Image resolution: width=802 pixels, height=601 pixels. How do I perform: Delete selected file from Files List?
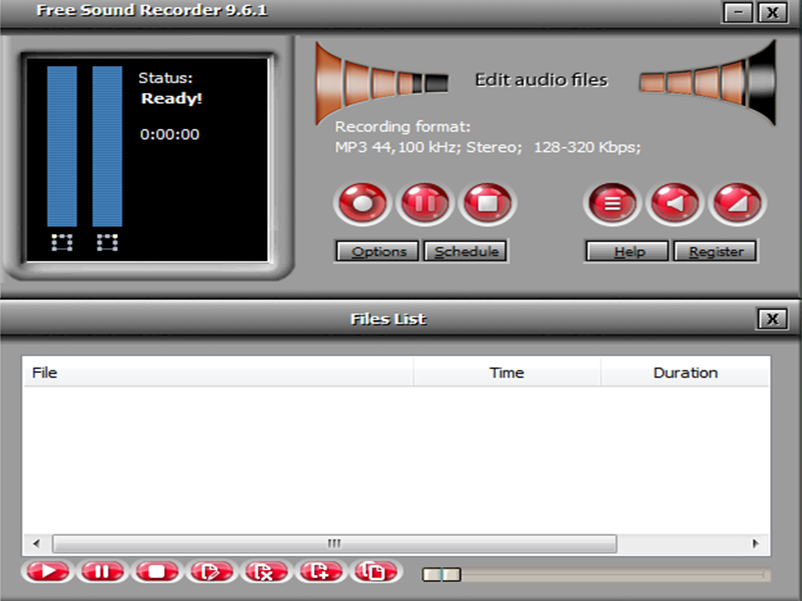266,571
